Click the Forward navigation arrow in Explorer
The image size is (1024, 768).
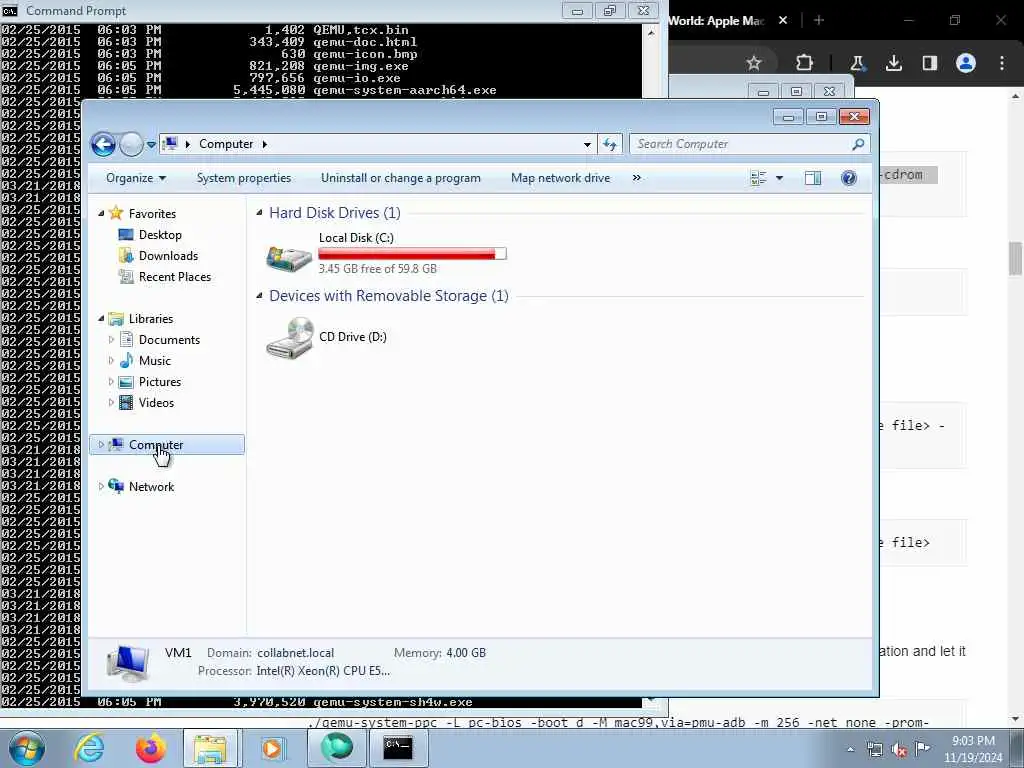[x=131, y=144]
